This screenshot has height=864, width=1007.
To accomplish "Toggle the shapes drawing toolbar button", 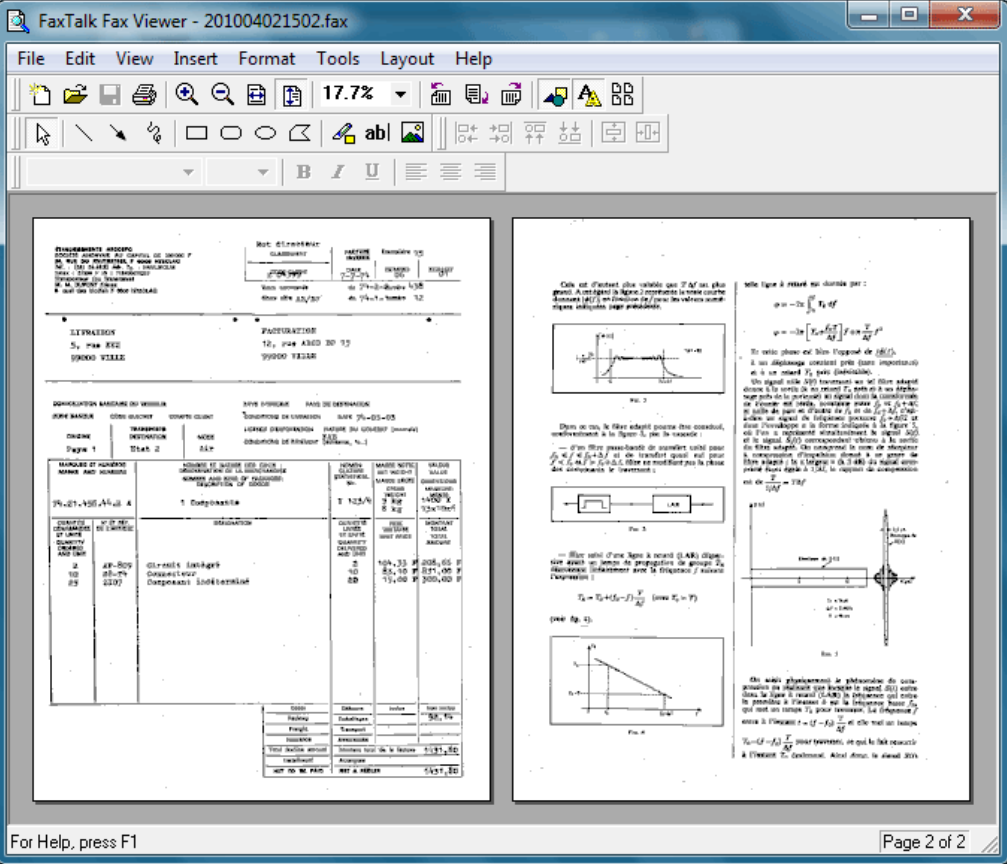I will point(555,94).
